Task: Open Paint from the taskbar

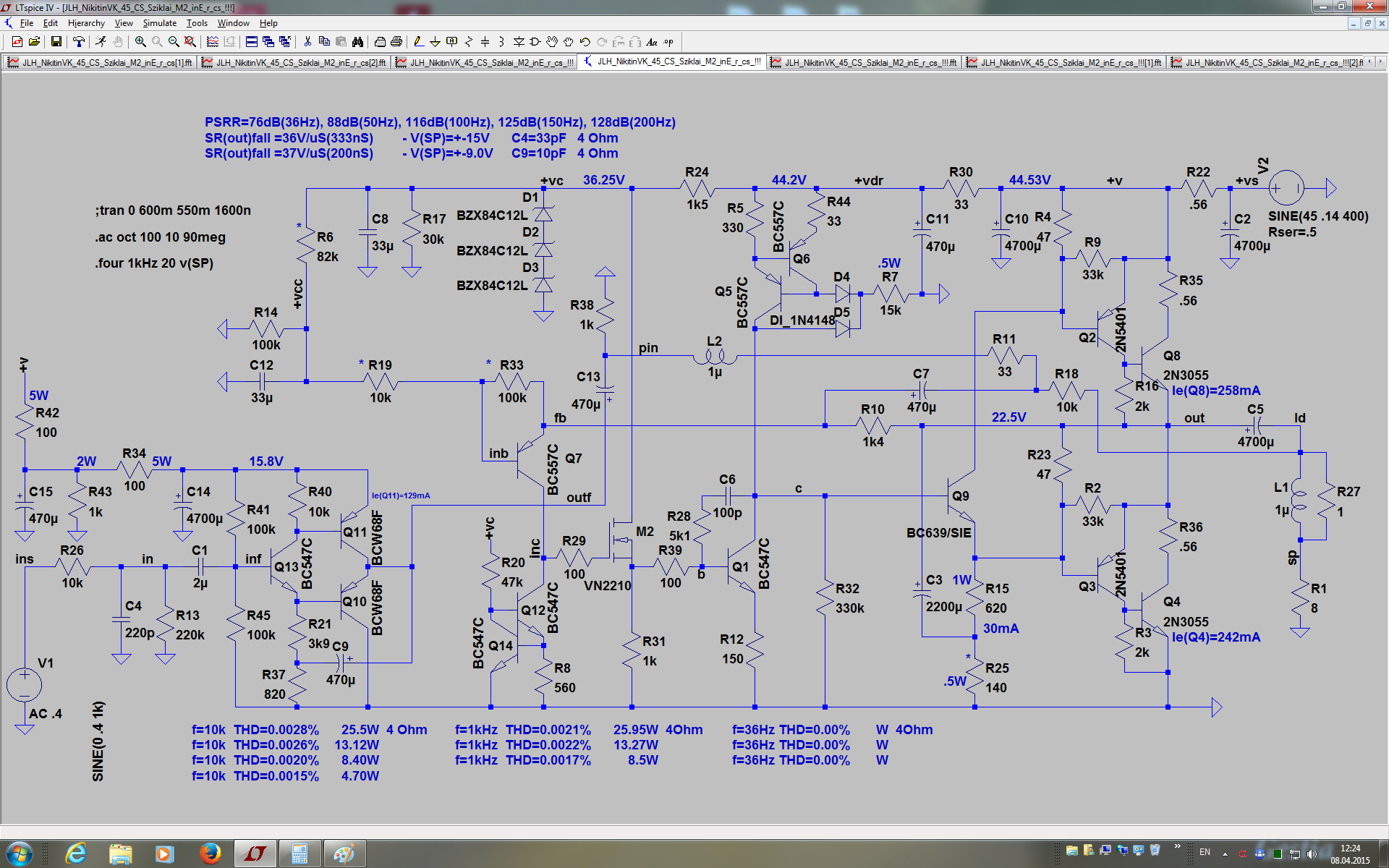Action: (344, 854)
